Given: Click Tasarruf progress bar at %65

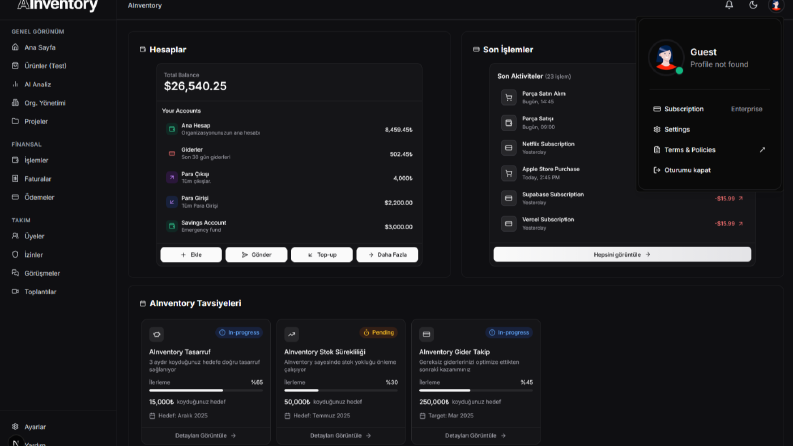Looking at the screenshot, I should [x=206, y=390].
